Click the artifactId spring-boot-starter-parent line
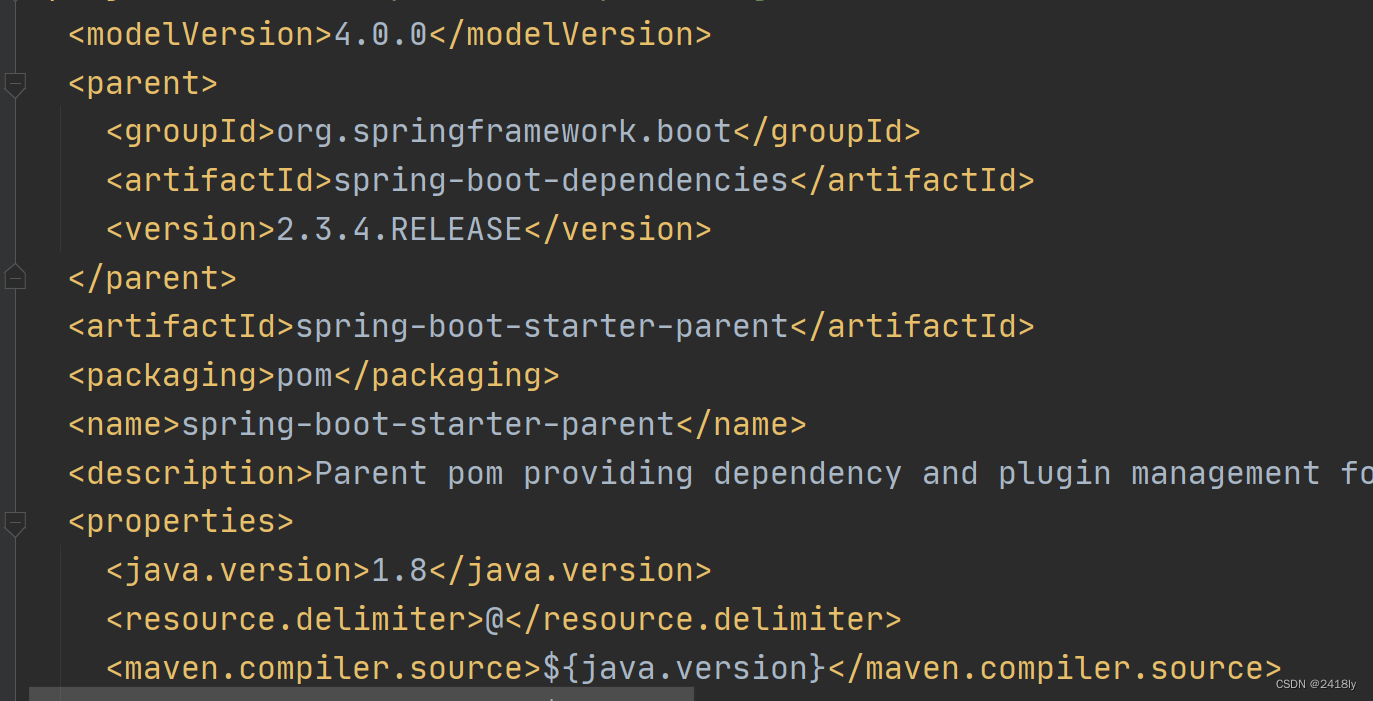 tap(540, 325)
